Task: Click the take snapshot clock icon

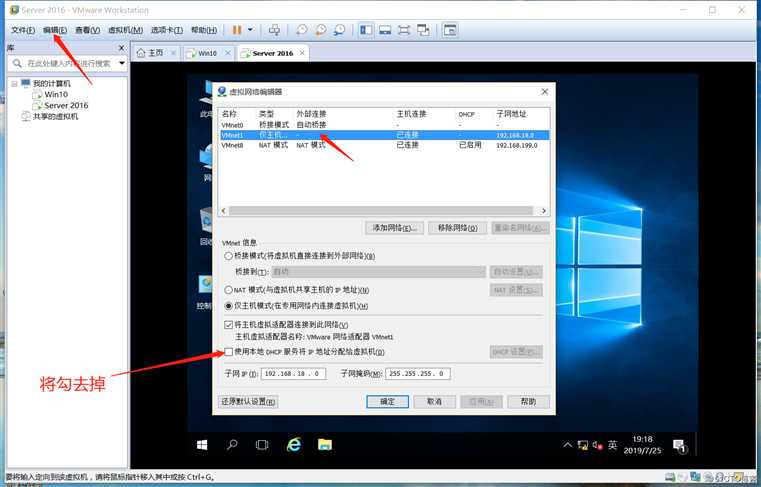Action: pos(301,30)
